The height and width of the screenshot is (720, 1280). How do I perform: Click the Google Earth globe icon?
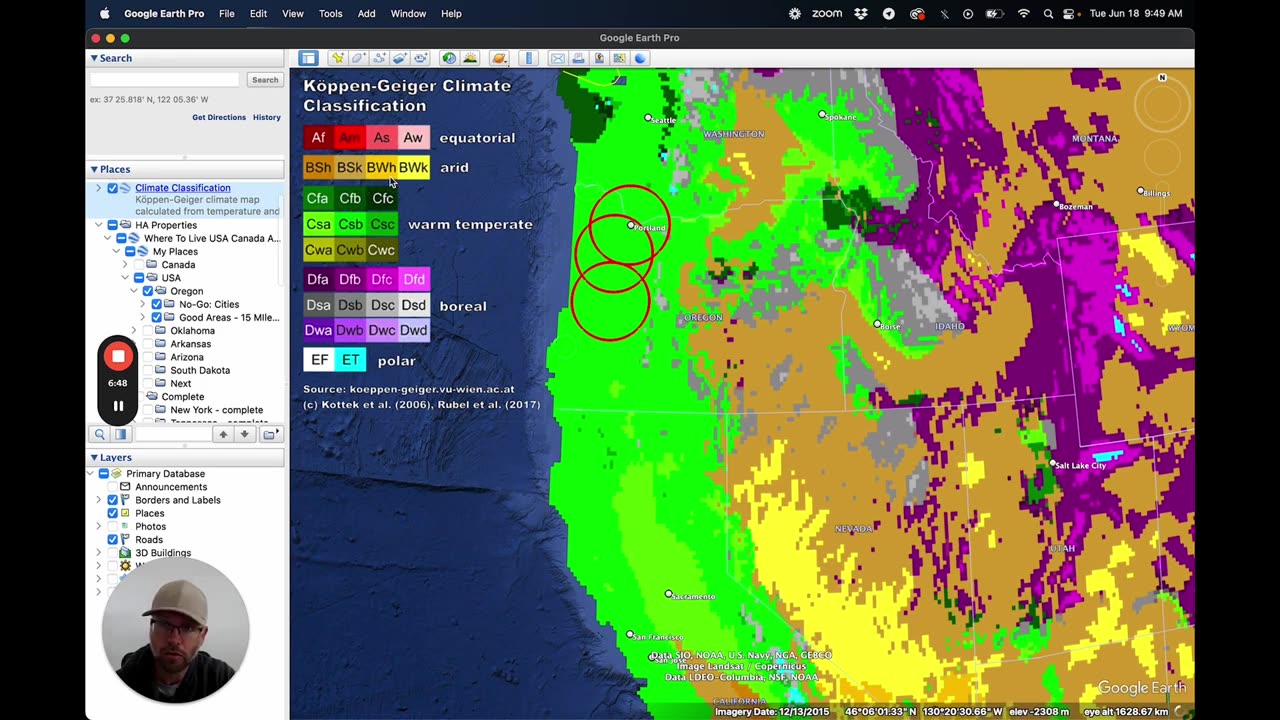[x=640, y=58]
